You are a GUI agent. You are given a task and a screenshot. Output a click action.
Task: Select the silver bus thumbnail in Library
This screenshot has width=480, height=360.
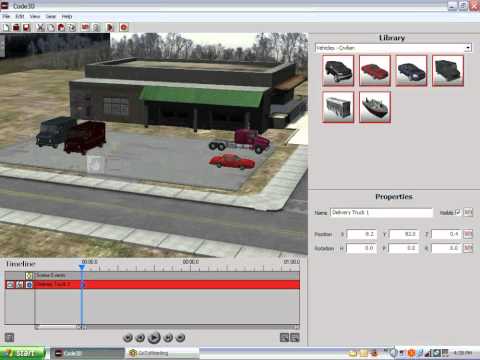point(338,107)
